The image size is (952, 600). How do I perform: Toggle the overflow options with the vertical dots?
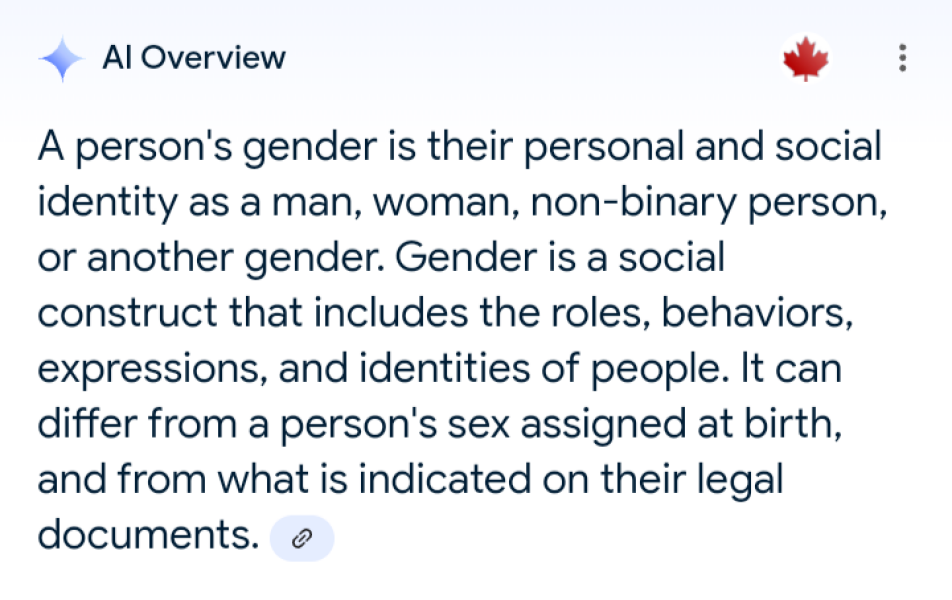coord(902,58)
